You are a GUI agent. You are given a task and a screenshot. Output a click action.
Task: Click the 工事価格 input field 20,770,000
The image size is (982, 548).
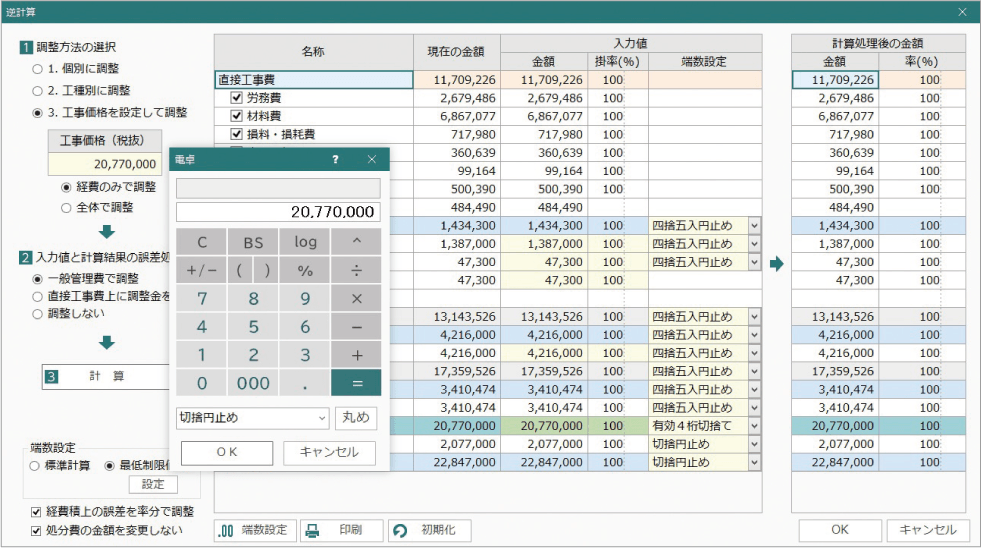(105, 164)
